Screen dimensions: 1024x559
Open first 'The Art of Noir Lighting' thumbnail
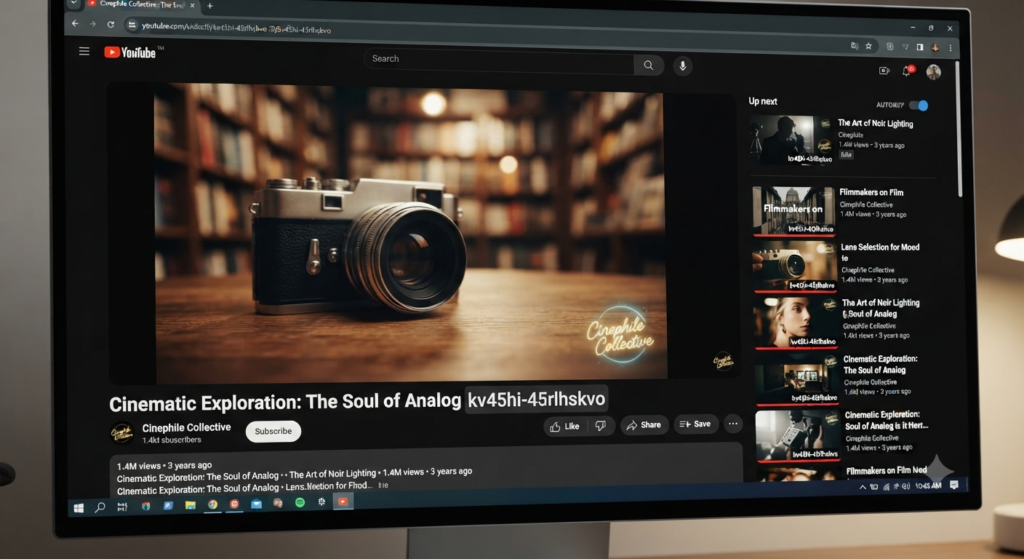[x=791, y=140]
